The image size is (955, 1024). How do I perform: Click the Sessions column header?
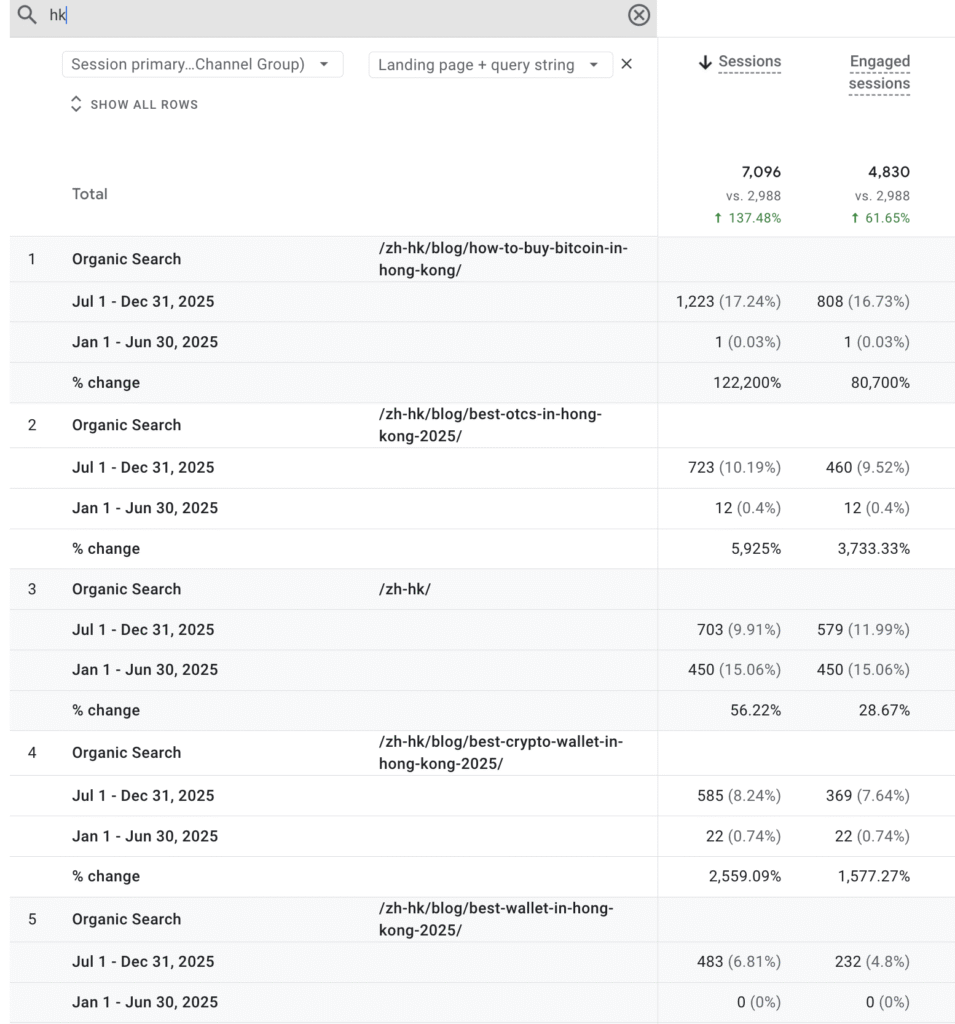[x=748, y=61]
